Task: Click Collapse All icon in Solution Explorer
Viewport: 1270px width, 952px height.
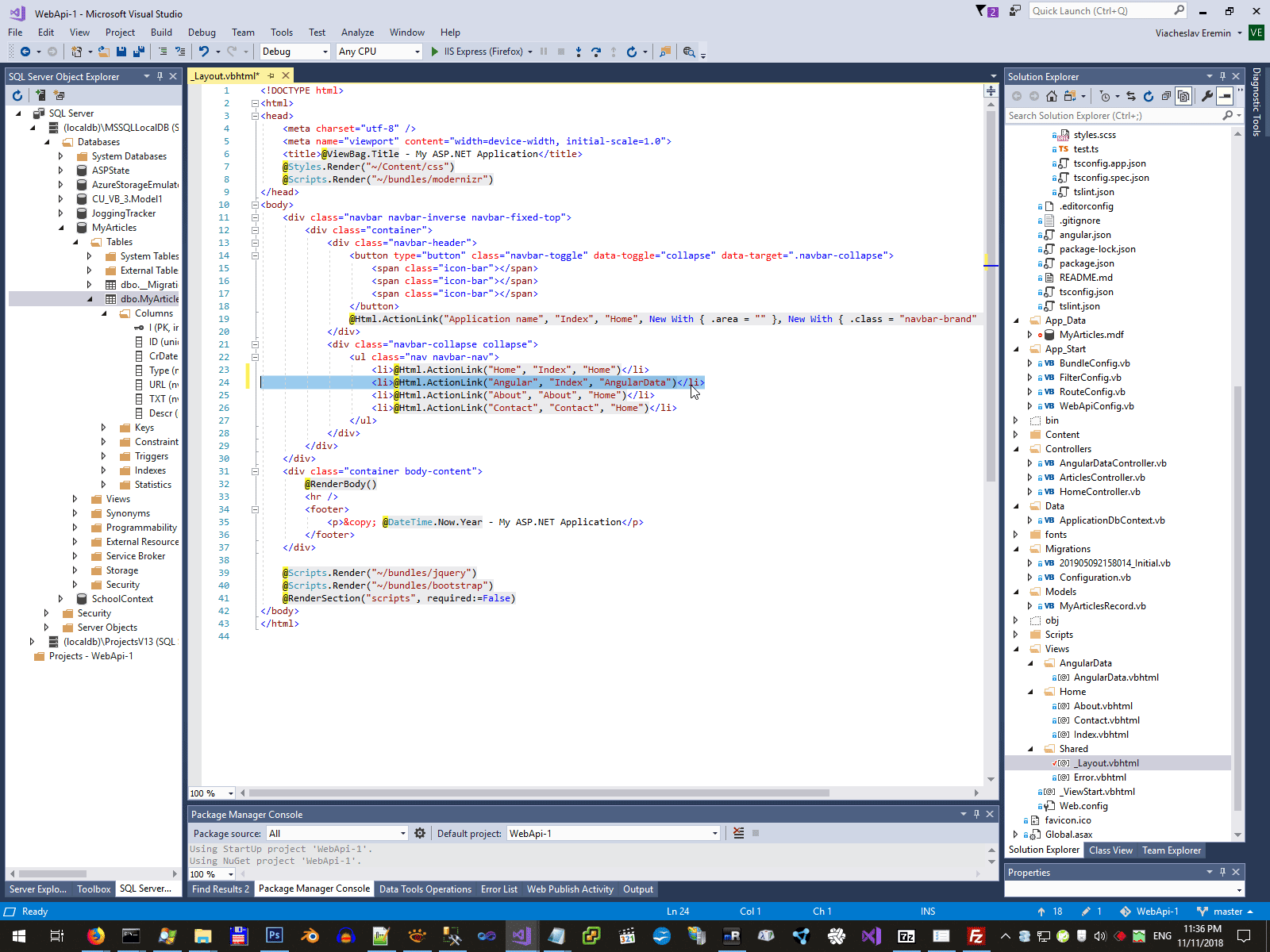Action: [x=1166, y=96]
